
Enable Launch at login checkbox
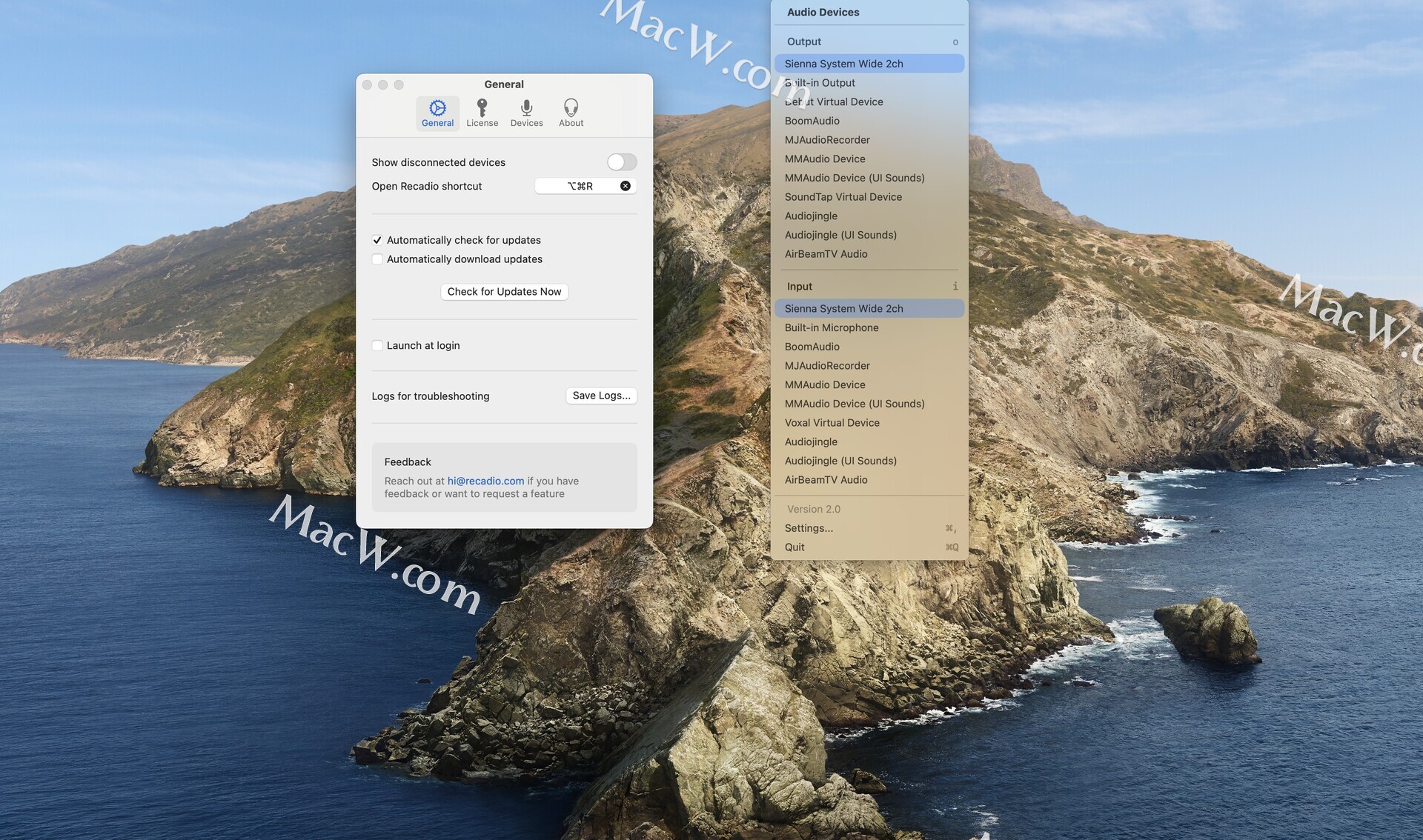pos(377,345)
